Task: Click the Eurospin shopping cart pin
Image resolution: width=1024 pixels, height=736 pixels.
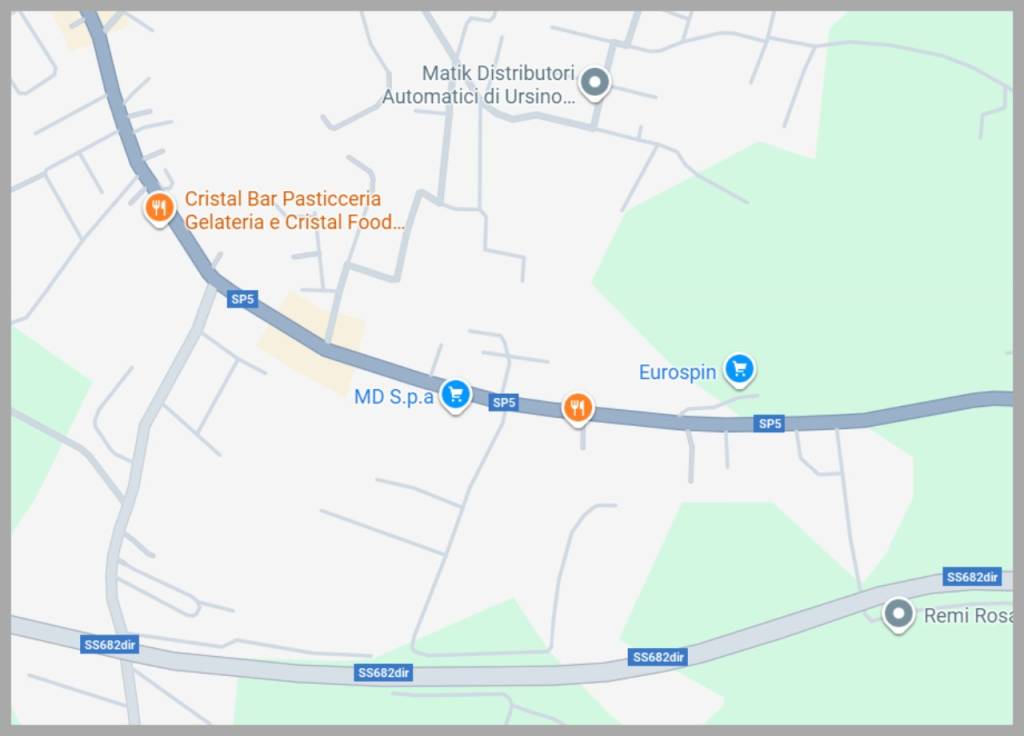Action: click(739, 370)
